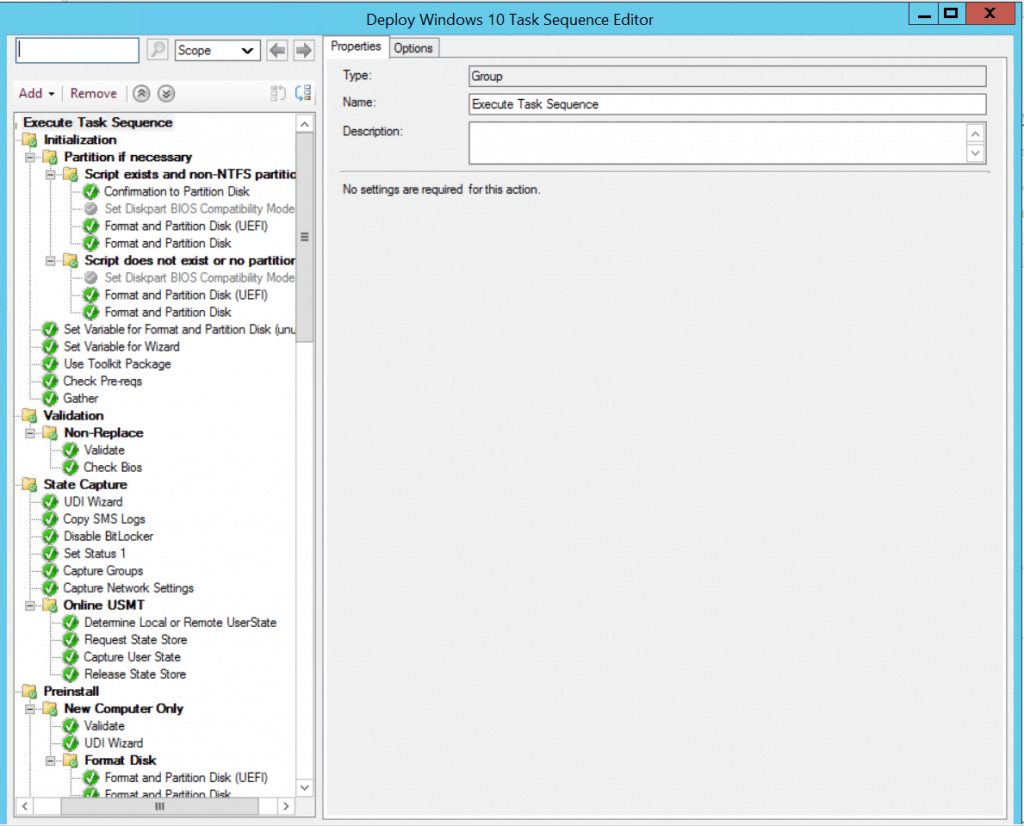Move step down with the down-arrow circle icon
Image resolution: width=1024 pixels, height=826 pixels.
pyautogui.click(x=167, y=93)
